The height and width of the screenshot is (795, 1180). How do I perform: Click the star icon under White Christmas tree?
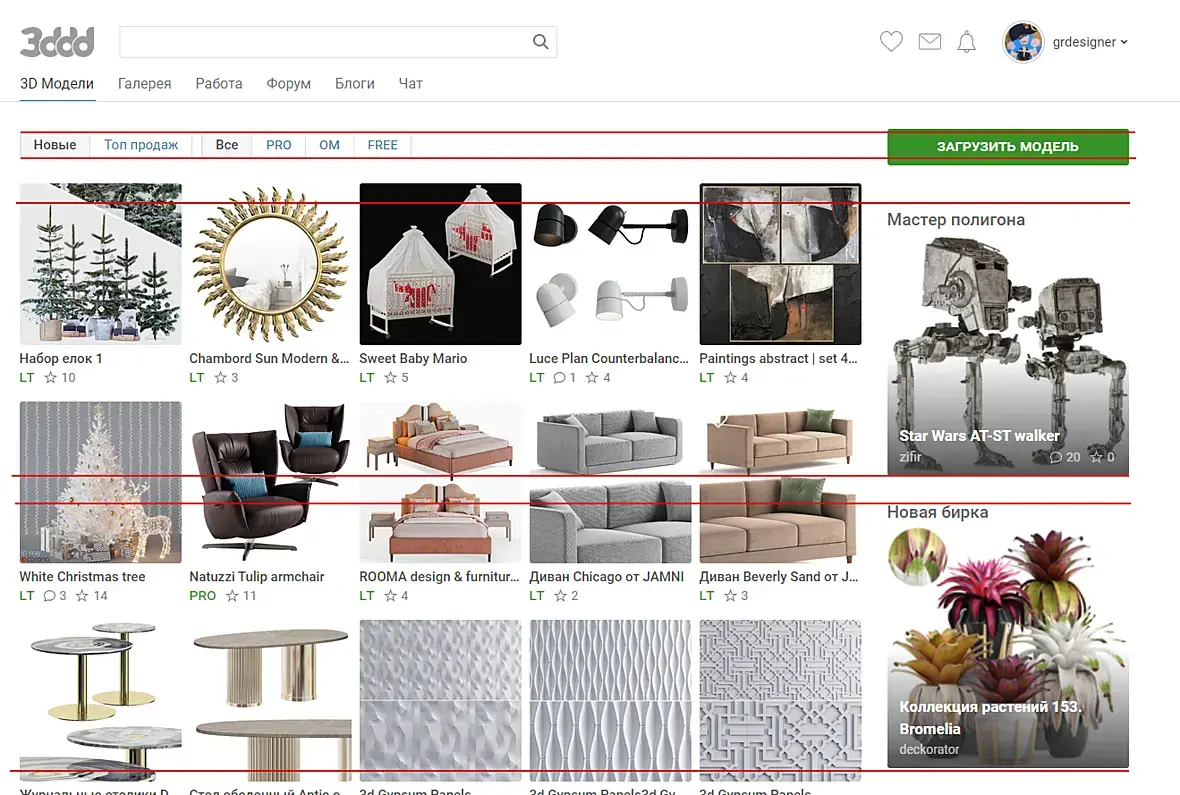tap(82, 595)
